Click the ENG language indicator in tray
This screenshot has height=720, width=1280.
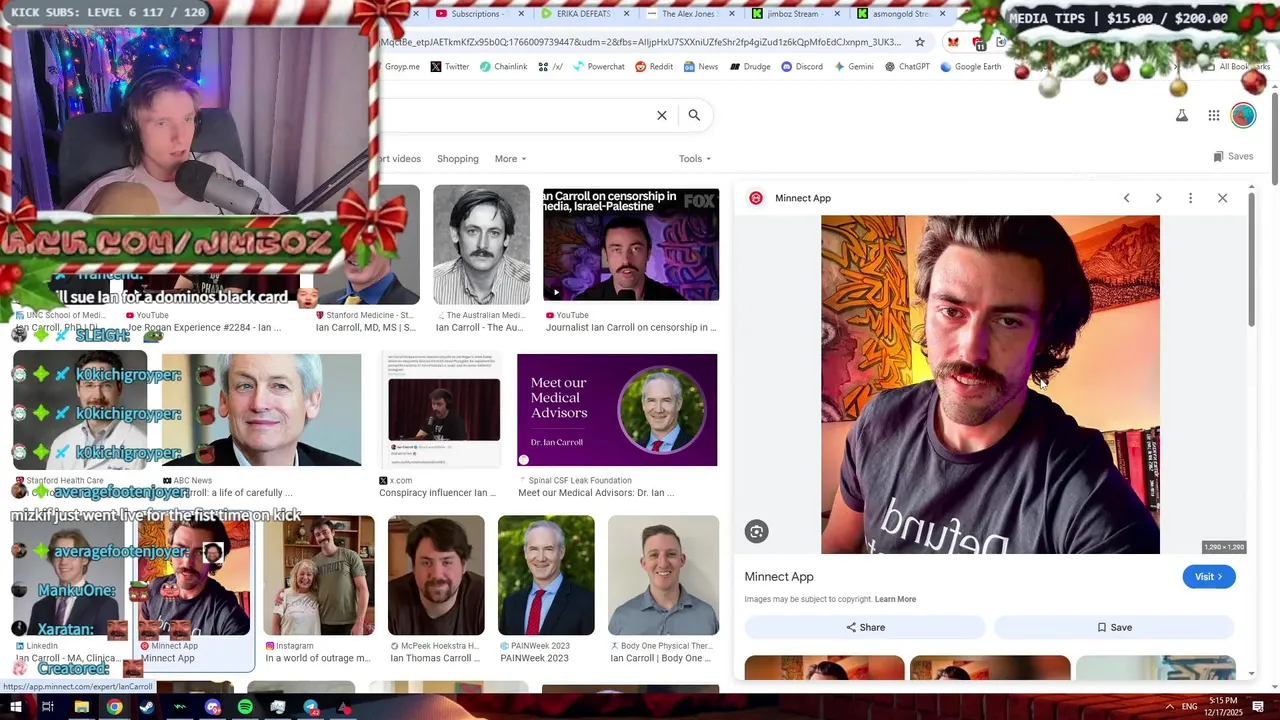[x=1189, y=707]
